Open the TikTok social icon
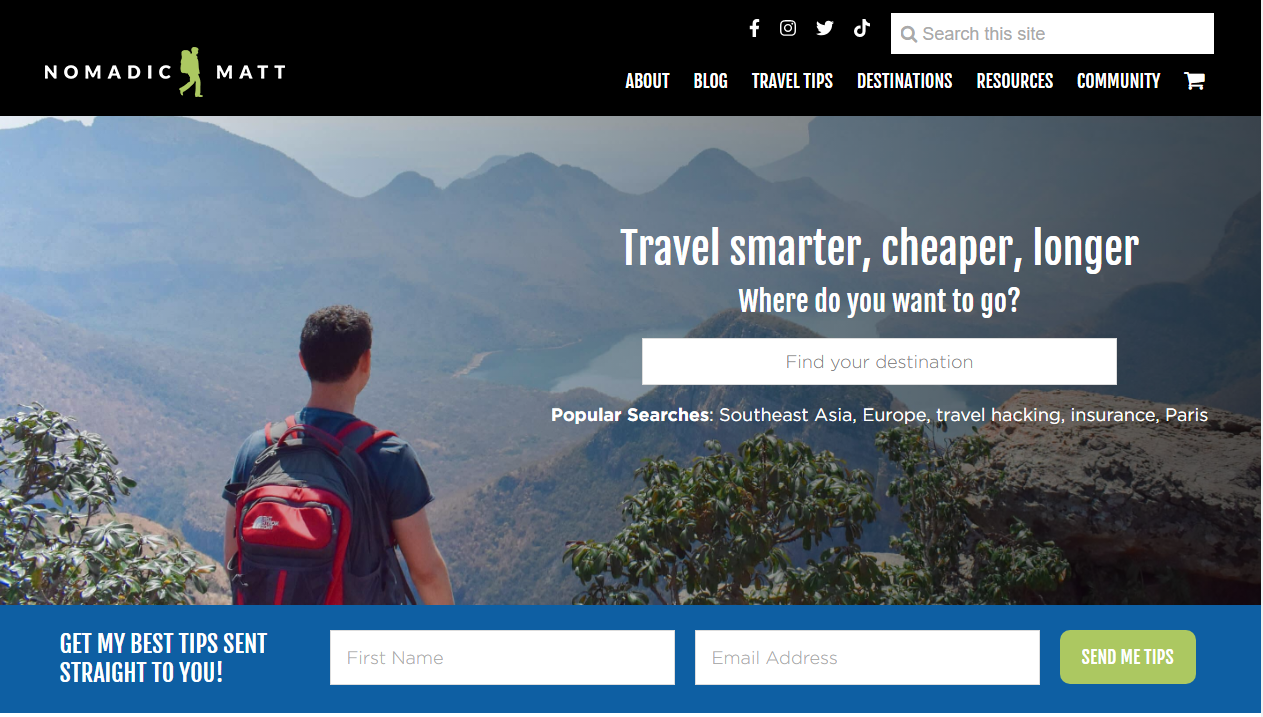 pyautogui.click(x=861, y=28)
